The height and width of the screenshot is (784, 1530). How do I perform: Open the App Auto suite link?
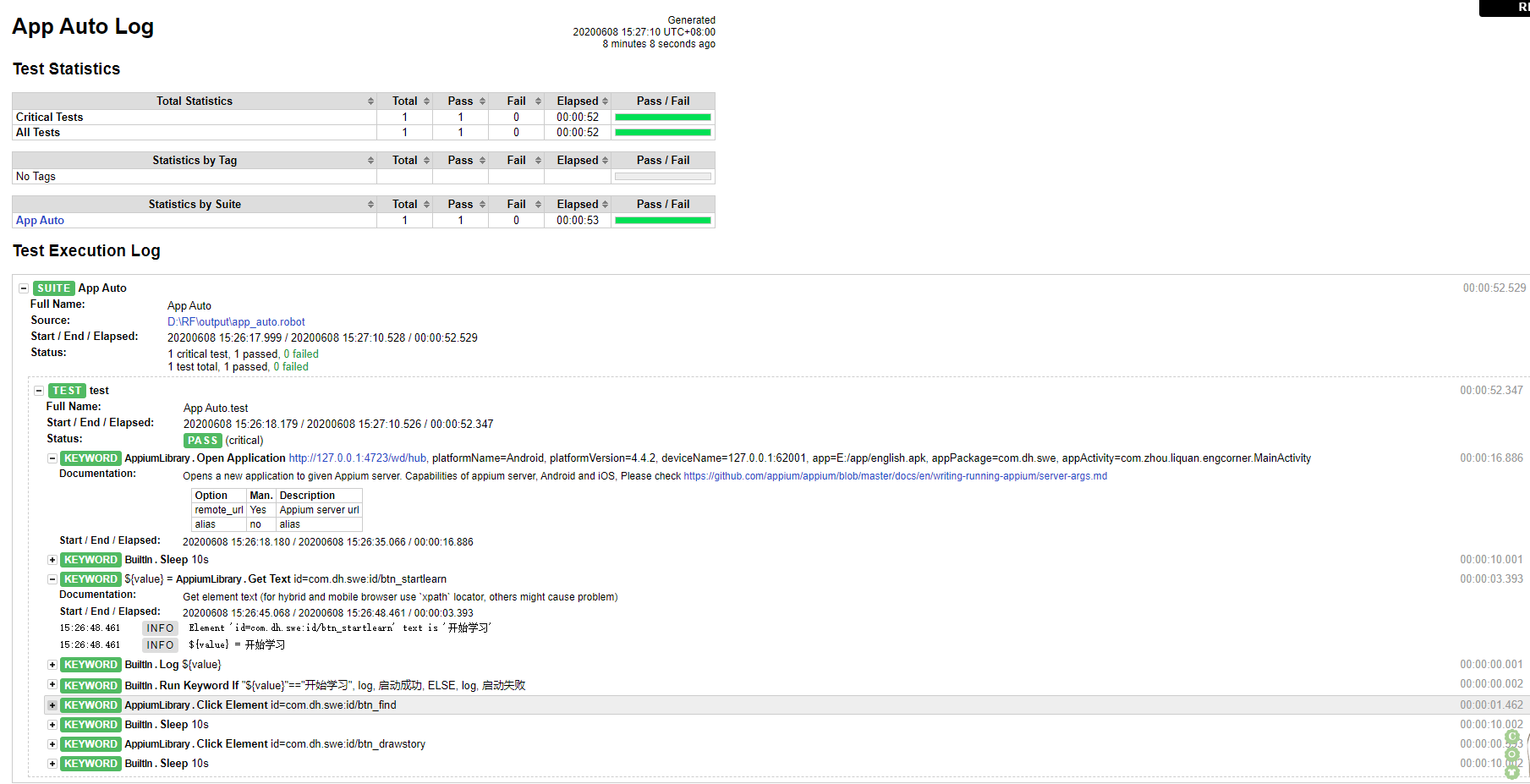click(39, 220)
